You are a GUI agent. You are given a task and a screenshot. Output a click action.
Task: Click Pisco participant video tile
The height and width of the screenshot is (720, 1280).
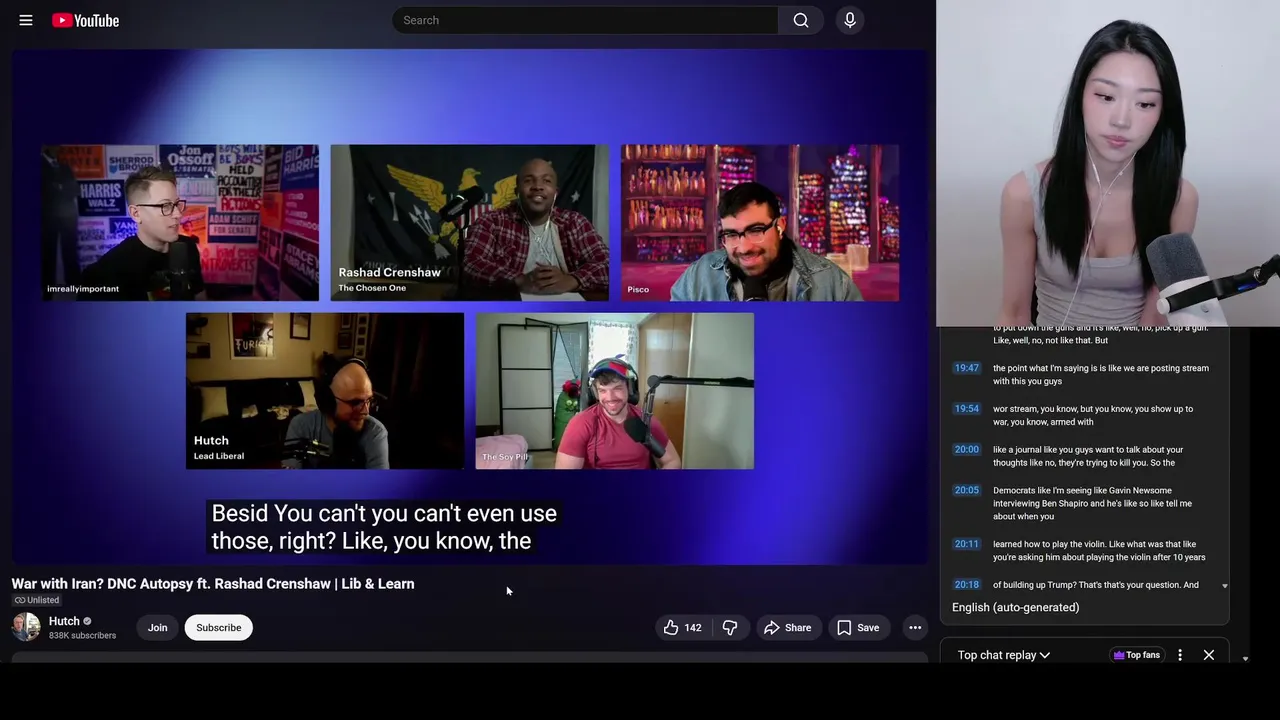[x=760, y=223]
